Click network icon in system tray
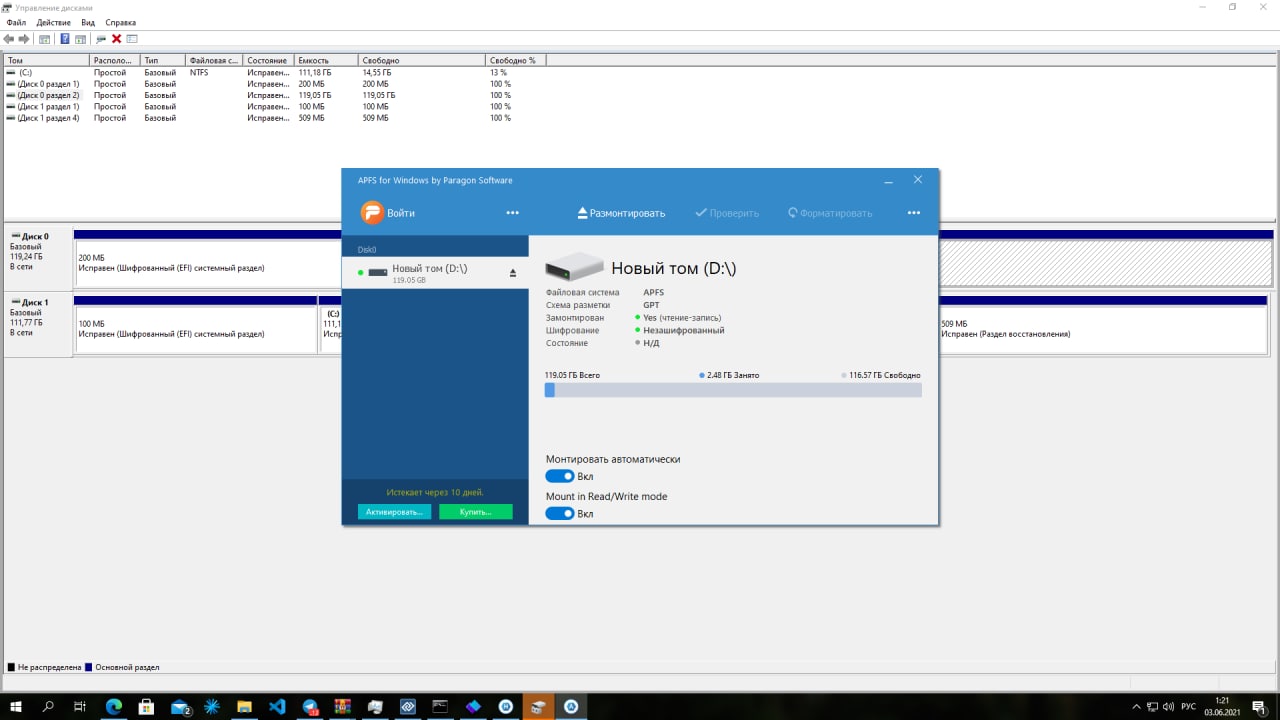Screen dimensions: 1280x720 (x=1152, y=706)
